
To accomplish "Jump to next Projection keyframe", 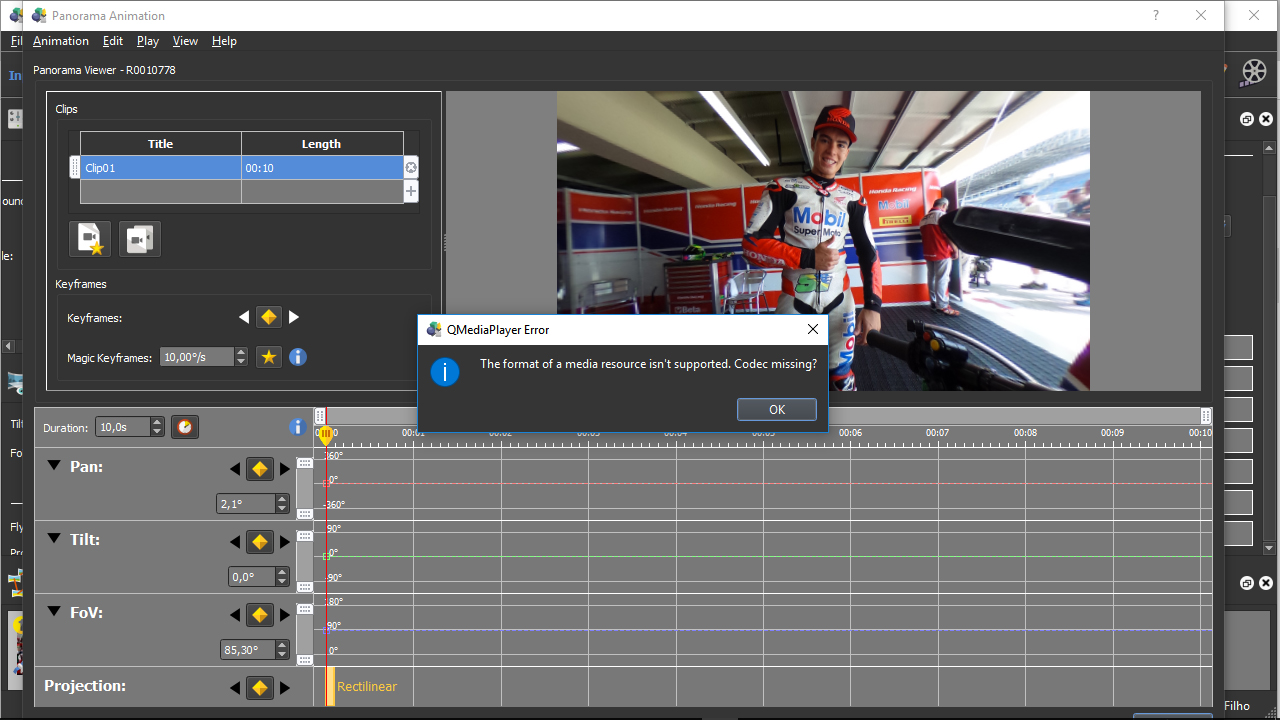I will point(285,688).
